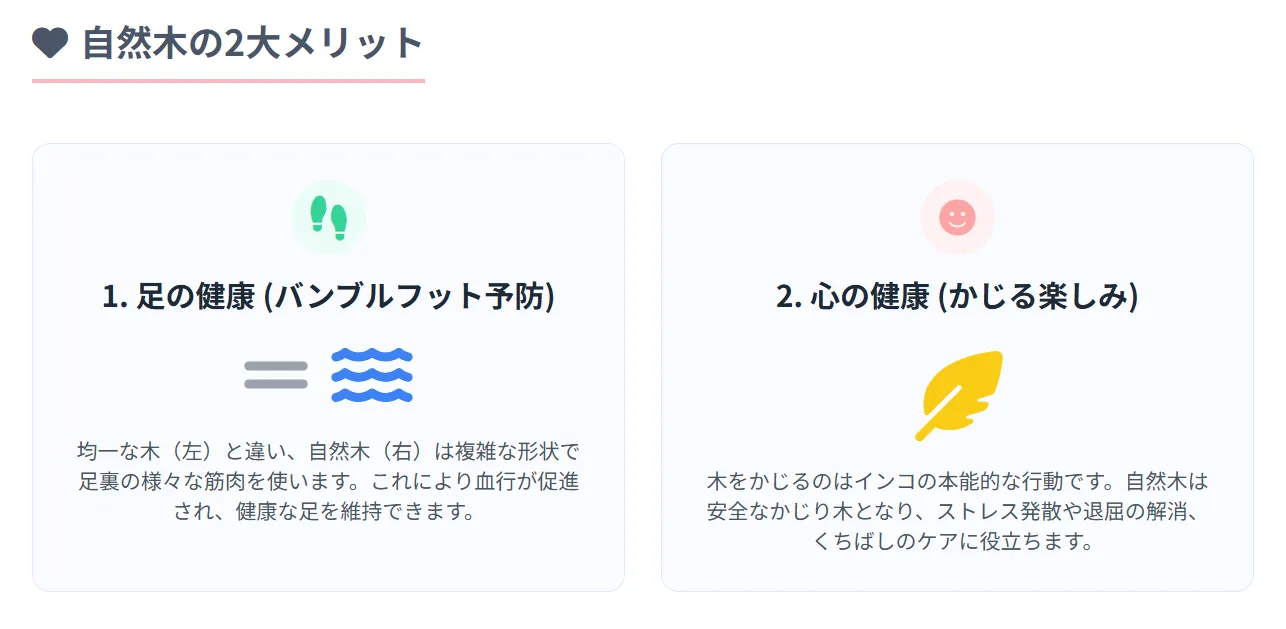
Task: Click the pink underline below the section heading
Action: (x=228, y=80)
